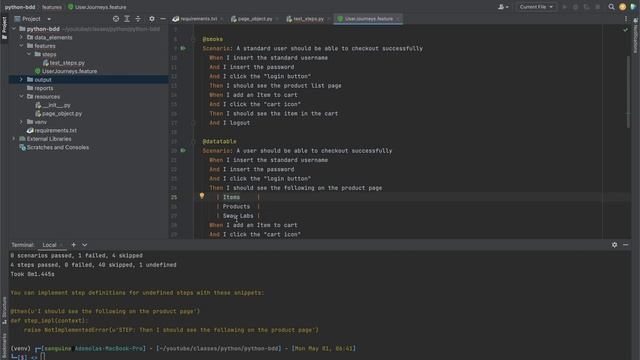Add a new terminal session with plus

[73, 245]
